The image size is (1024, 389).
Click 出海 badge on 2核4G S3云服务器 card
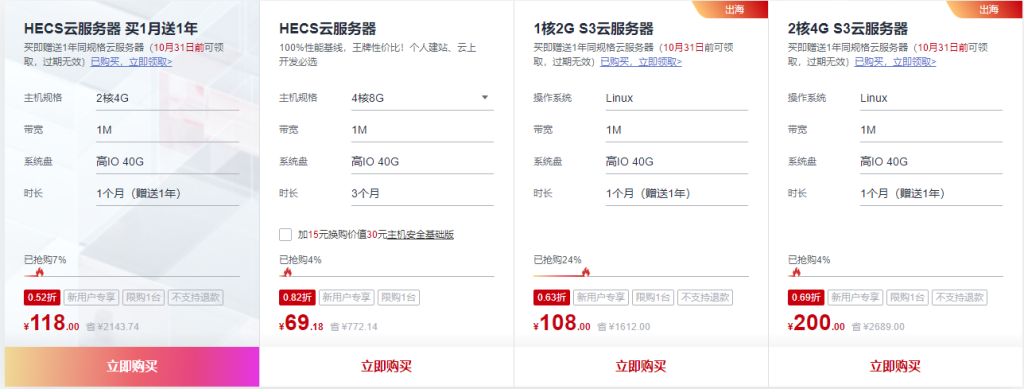click(984, 8)
